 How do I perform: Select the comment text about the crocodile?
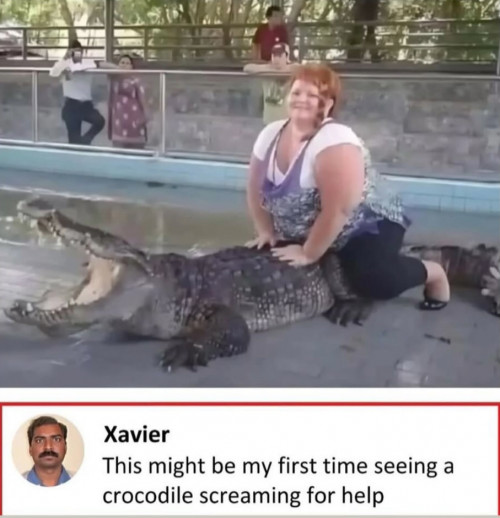coord(278,481)
